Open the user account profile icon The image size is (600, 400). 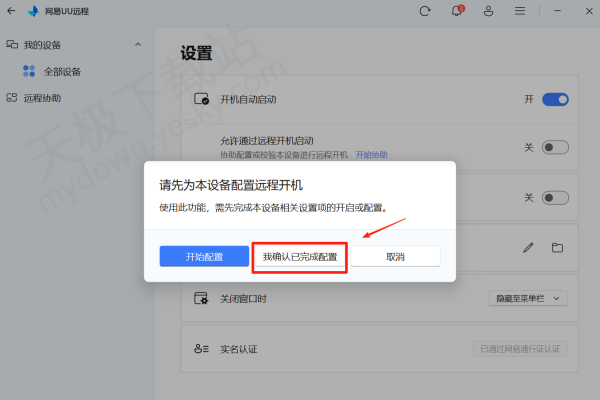point(488,11)
